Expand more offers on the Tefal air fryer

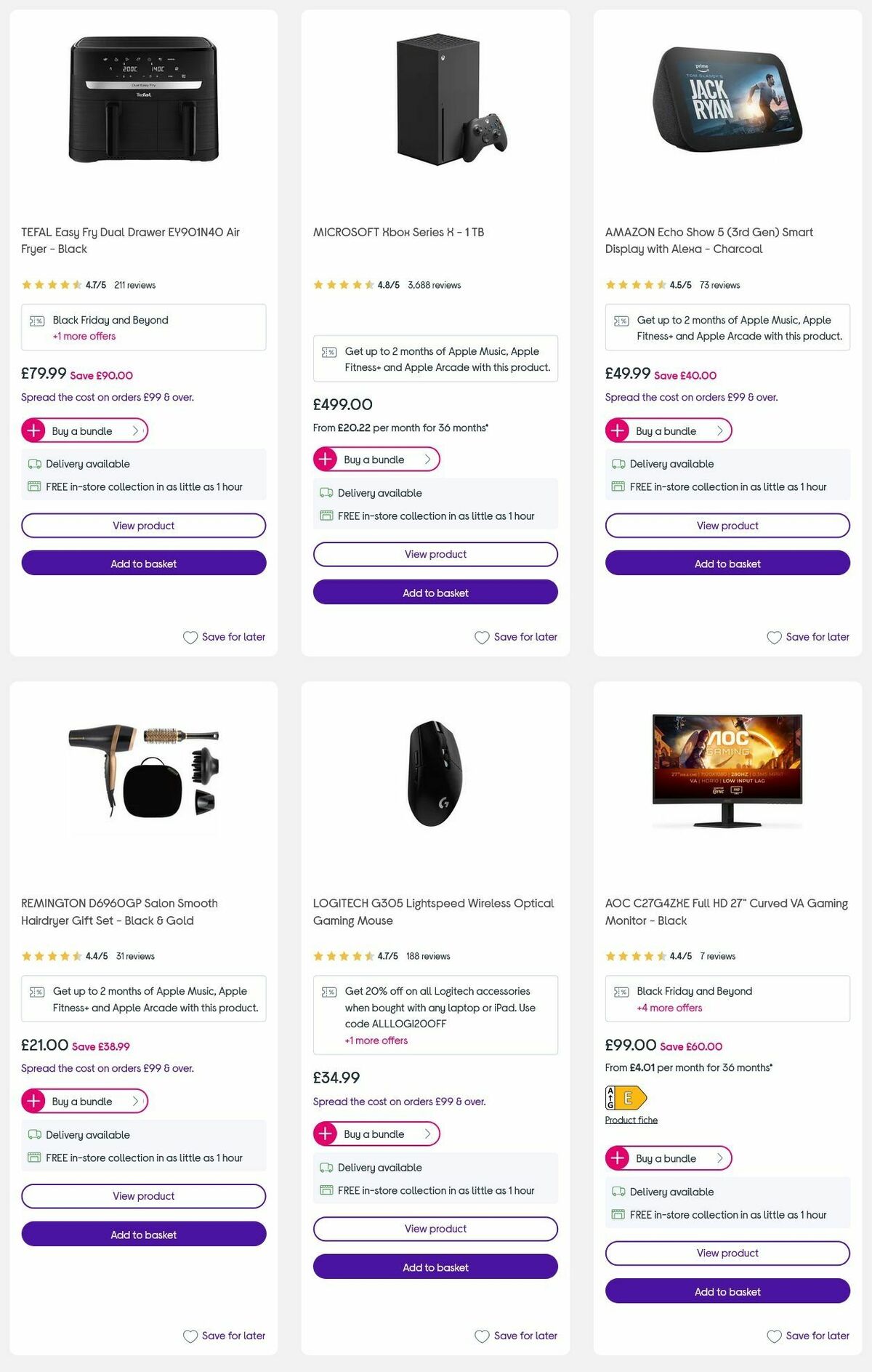coord(84,336)
